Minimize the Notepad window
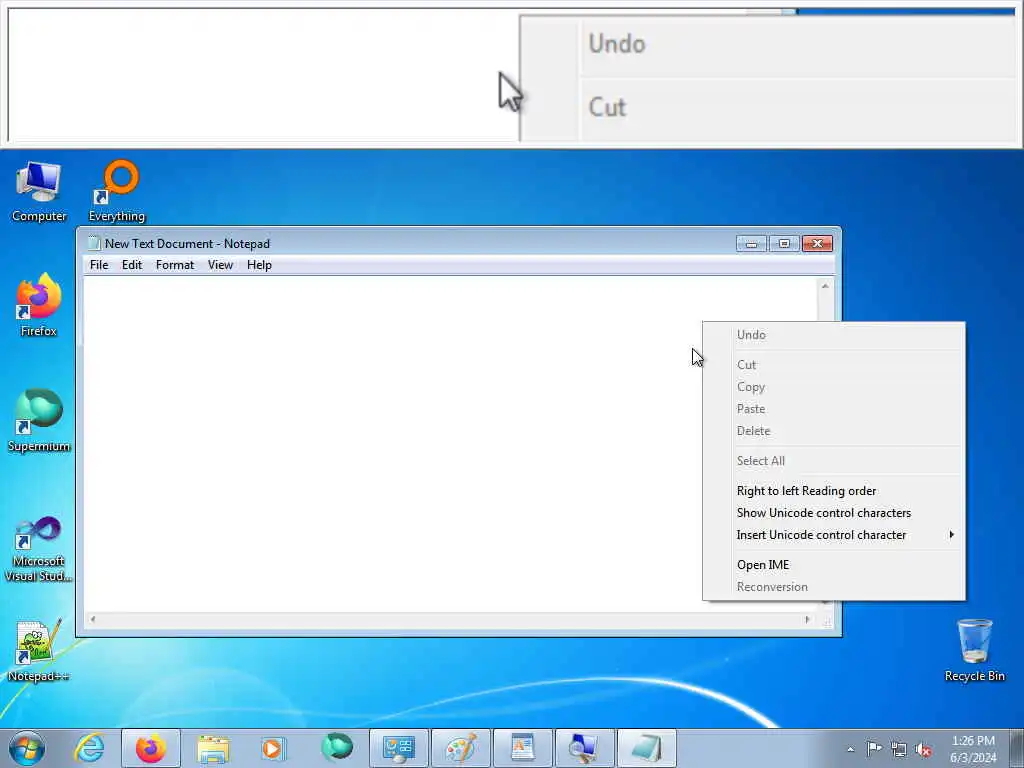Screen dimensions: 1024x768 coord(751,244)
